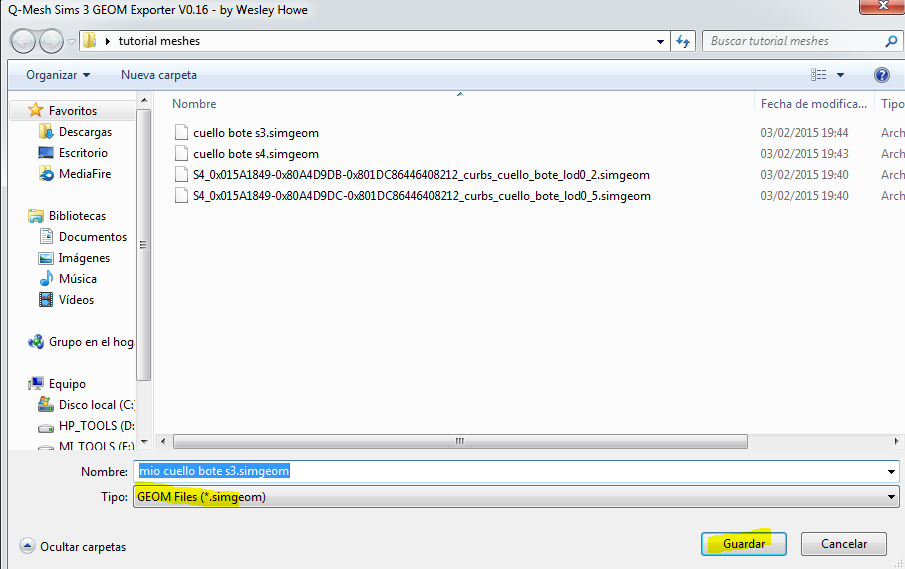Click Nueva carpeta to create folder
Screen dimensions: 905x569
[159, 75]
